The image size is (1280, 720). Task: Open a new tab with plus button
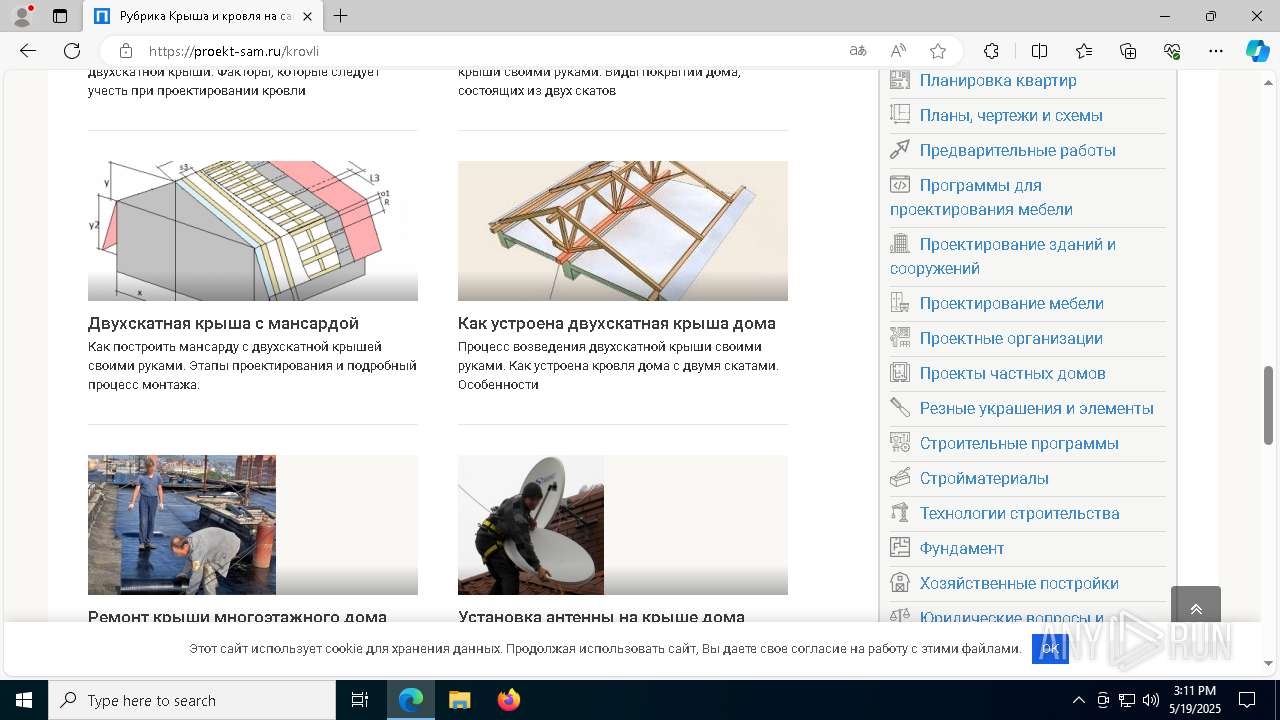point(340,16)
